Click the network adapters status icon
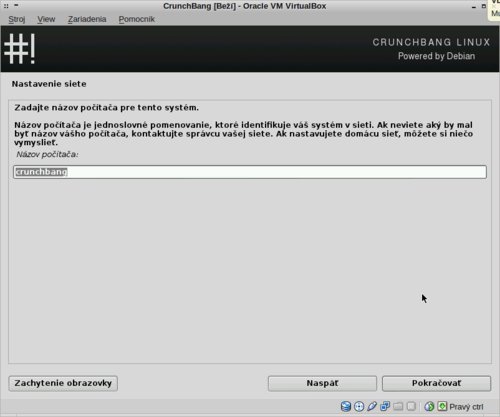 pyautogui.click(x=385, y=406)
